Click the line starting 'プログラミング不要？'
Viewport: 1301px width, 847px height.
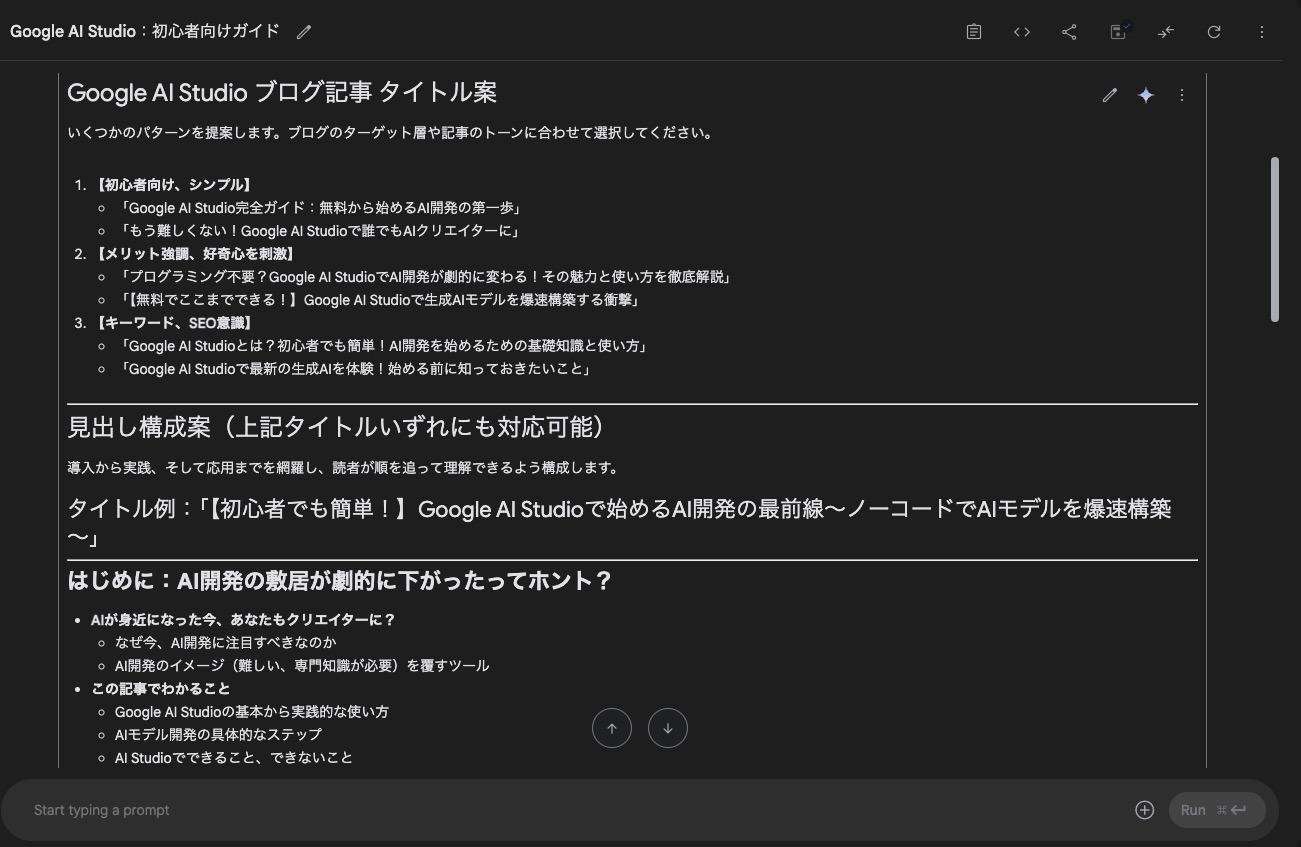[425, 277]
